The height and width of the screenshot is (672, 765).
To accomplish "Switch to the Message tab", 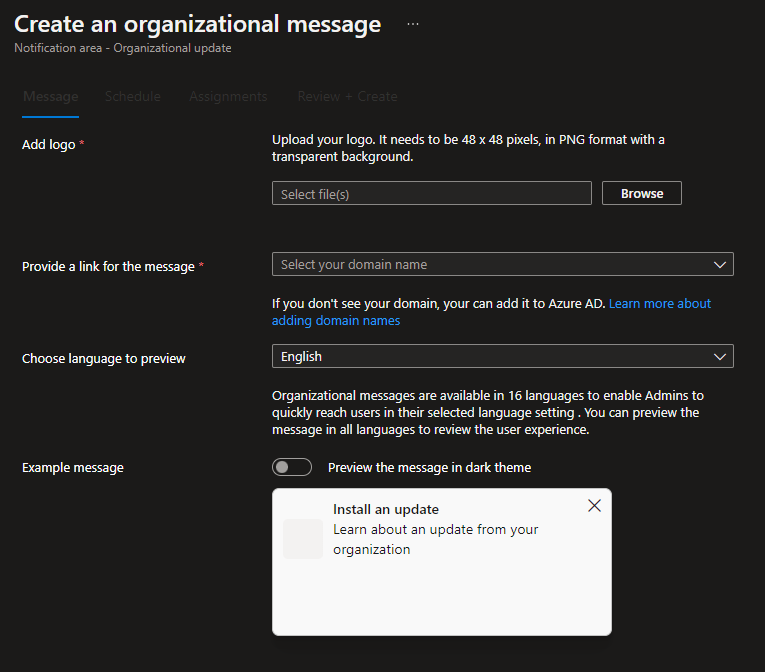I will 50,97.
